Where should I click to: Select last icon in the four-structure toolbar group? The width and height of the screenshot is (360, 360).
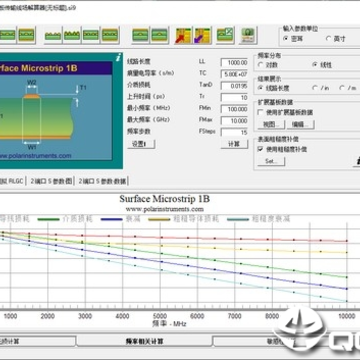(x=110, y=35)
